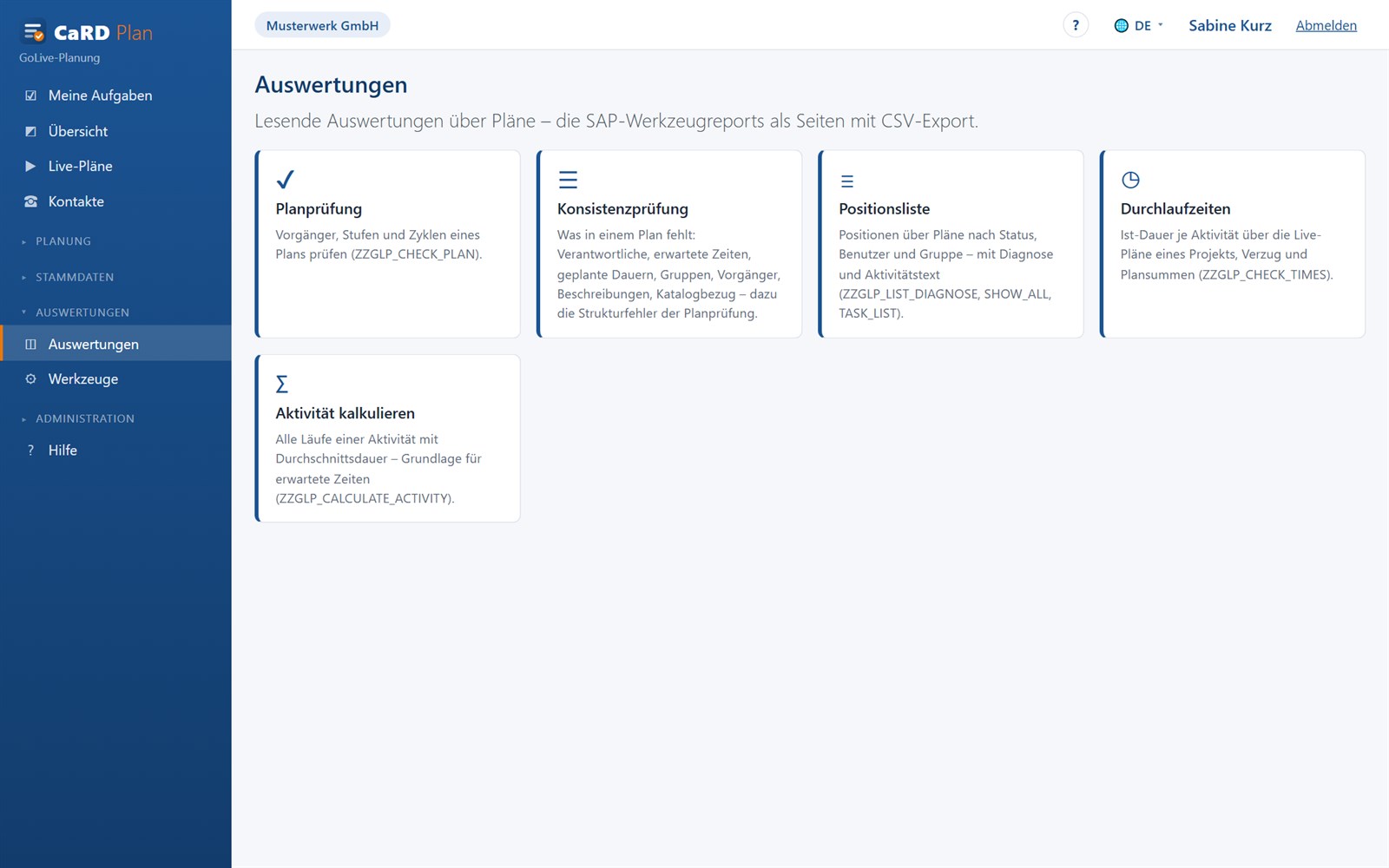Click the Planprüfung checkmark icon

pyautogui.click(x=285, y=180)
